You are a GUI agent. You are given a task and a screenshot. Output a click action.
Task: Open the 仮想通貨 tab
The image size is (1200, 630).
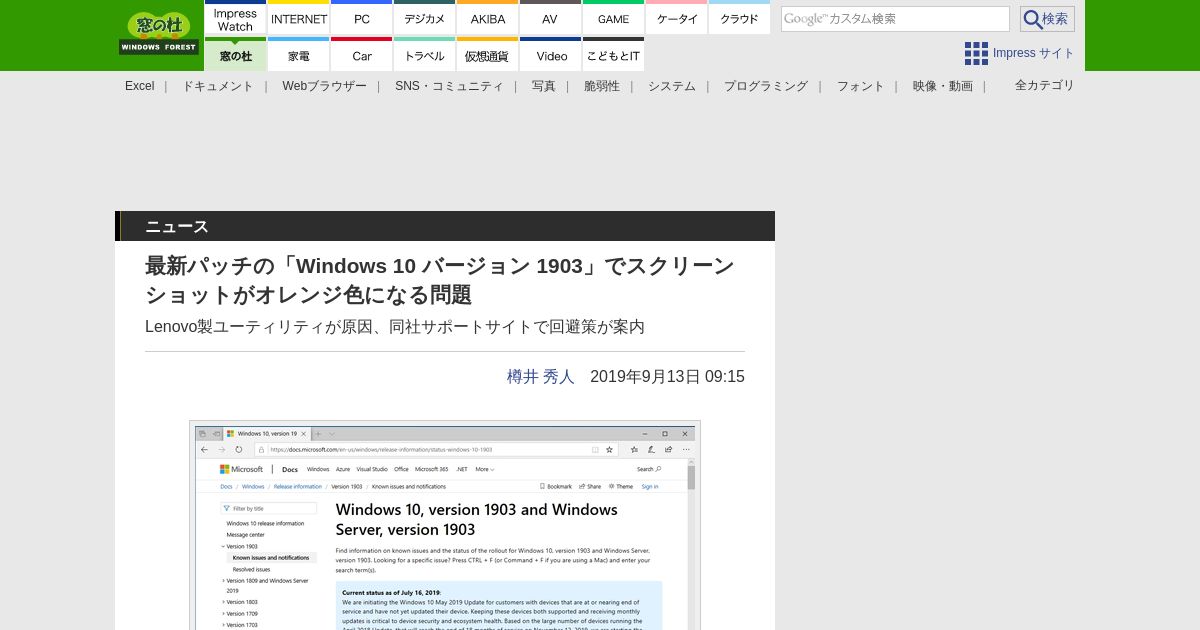tap(488, 54)
